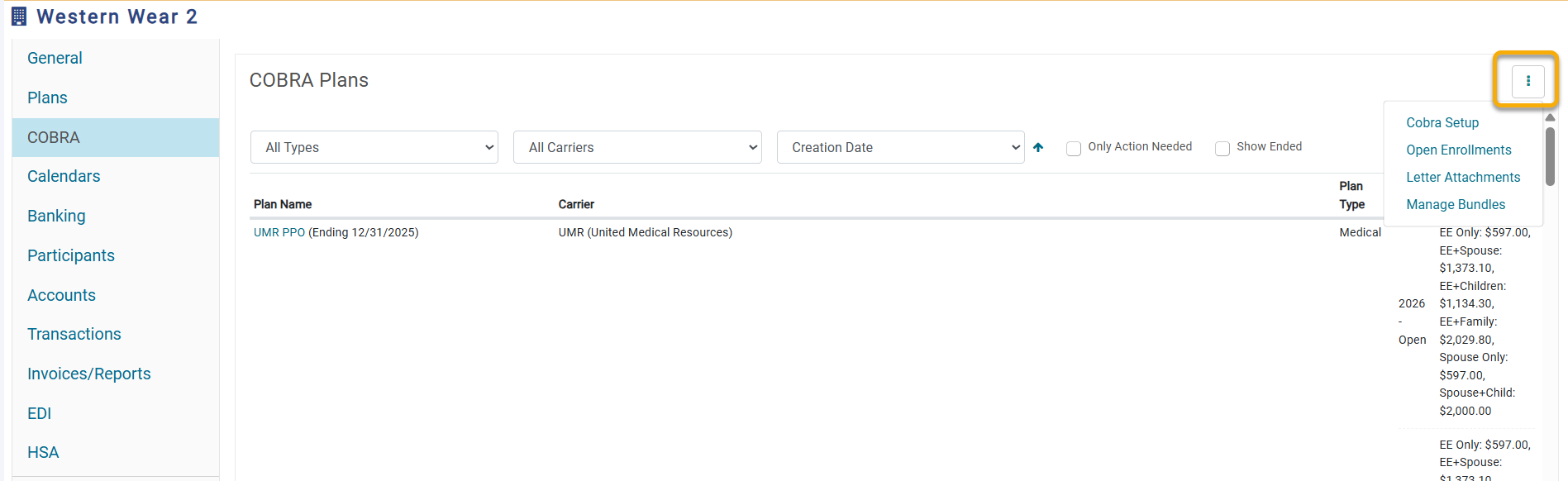Open the Creation Date sort dropdown
The width and height of the screenshot is (1568, 481).
pyautogui.click(x=900, y=147)
